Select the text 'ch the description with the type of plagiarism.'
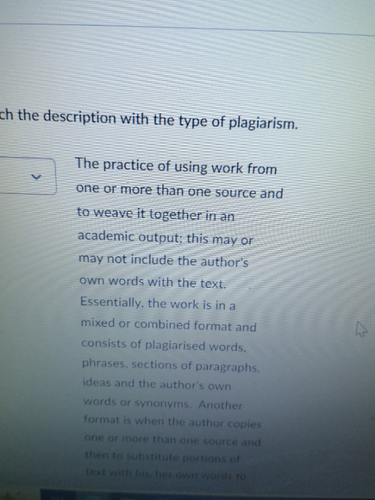The width and height of the screenshot is (375, 500). point(149,120)
